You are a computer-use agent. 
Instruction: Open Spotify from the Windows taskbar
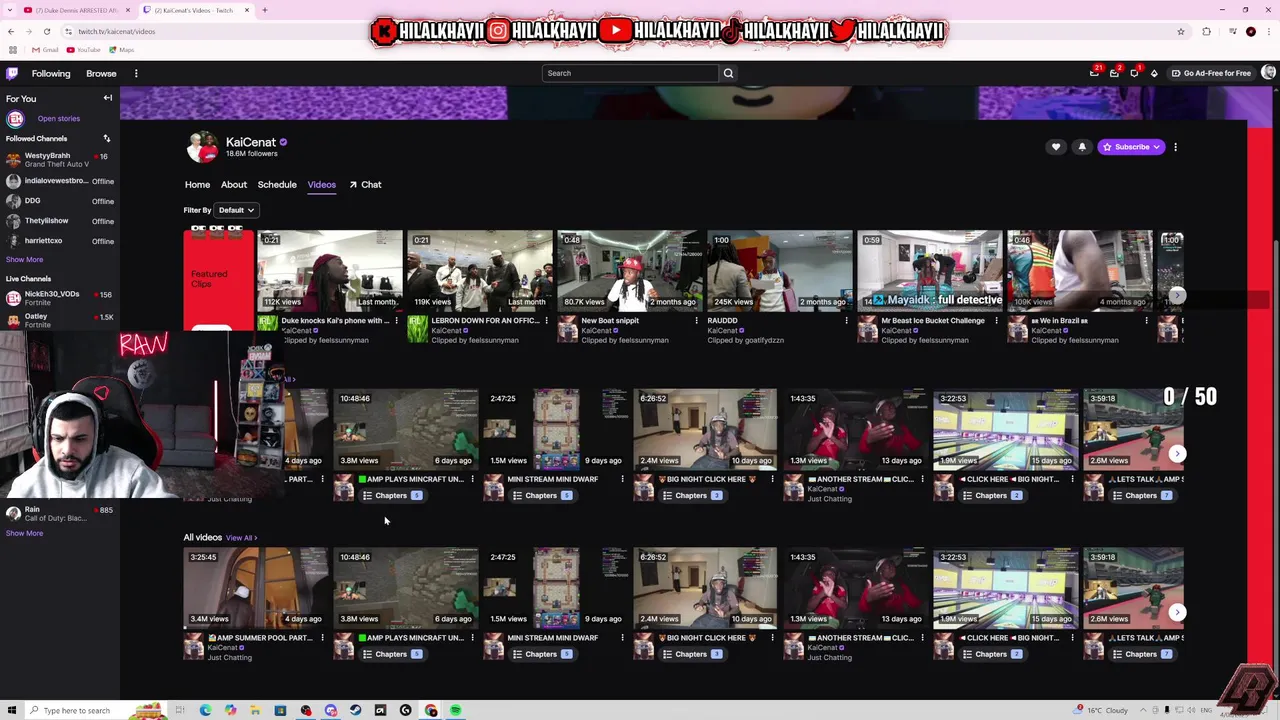[455, 710]
